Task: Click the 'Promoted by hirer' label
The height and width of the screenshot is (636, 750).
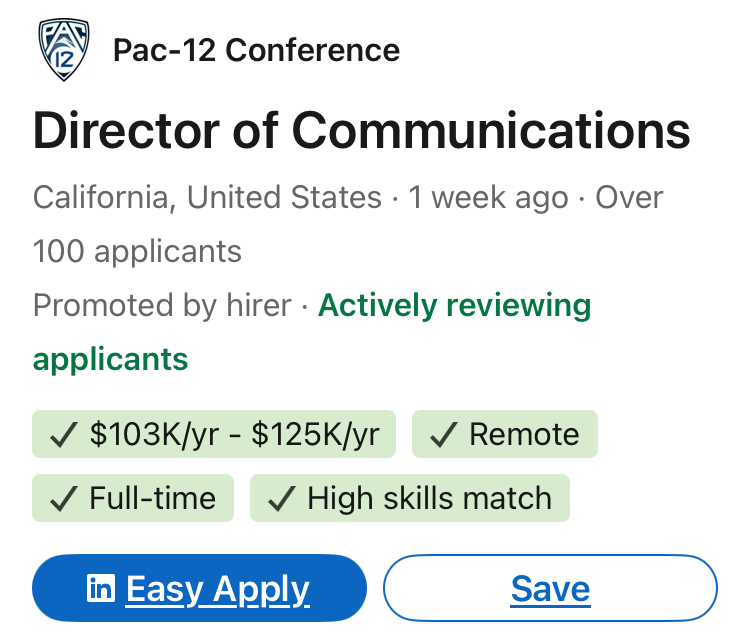Action: [x=162, y=305]
